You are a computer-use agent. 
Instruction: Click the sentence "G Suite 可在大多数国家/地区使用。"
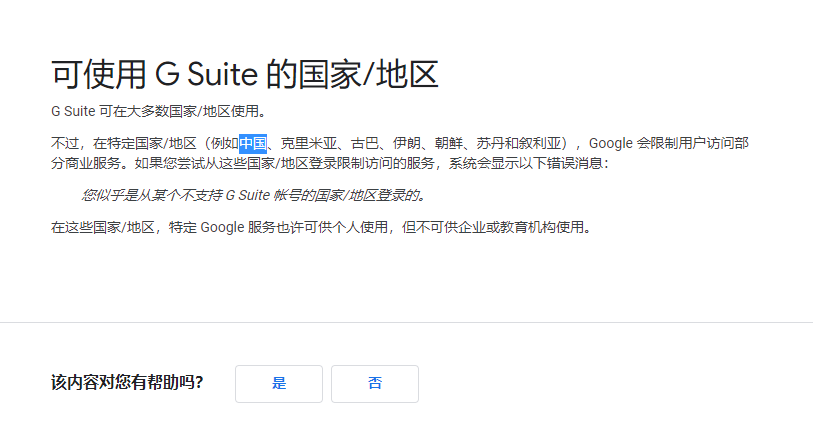[x=158, y=111]
